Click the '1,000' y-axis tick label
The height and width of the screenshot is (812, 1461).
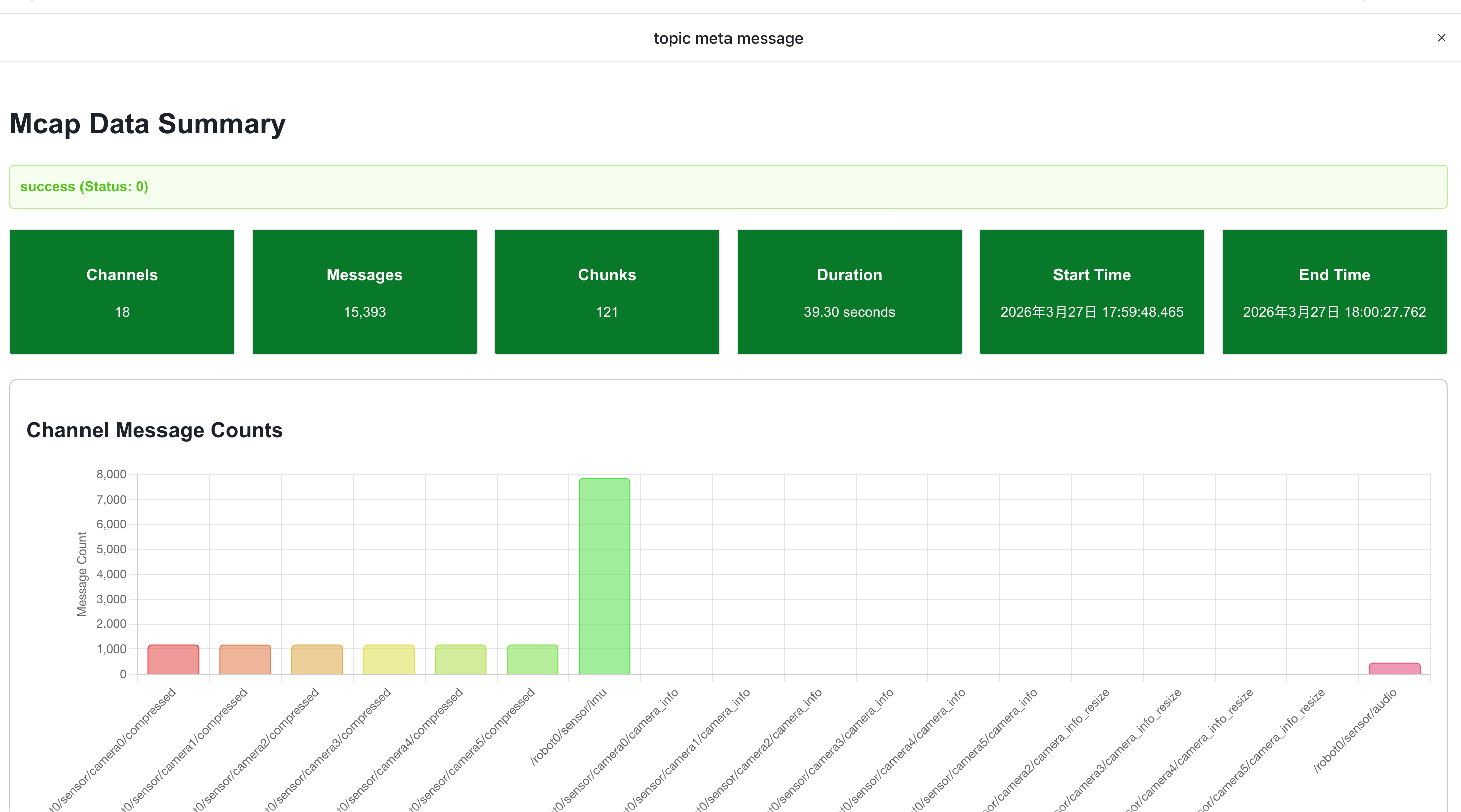pos(111,648)
